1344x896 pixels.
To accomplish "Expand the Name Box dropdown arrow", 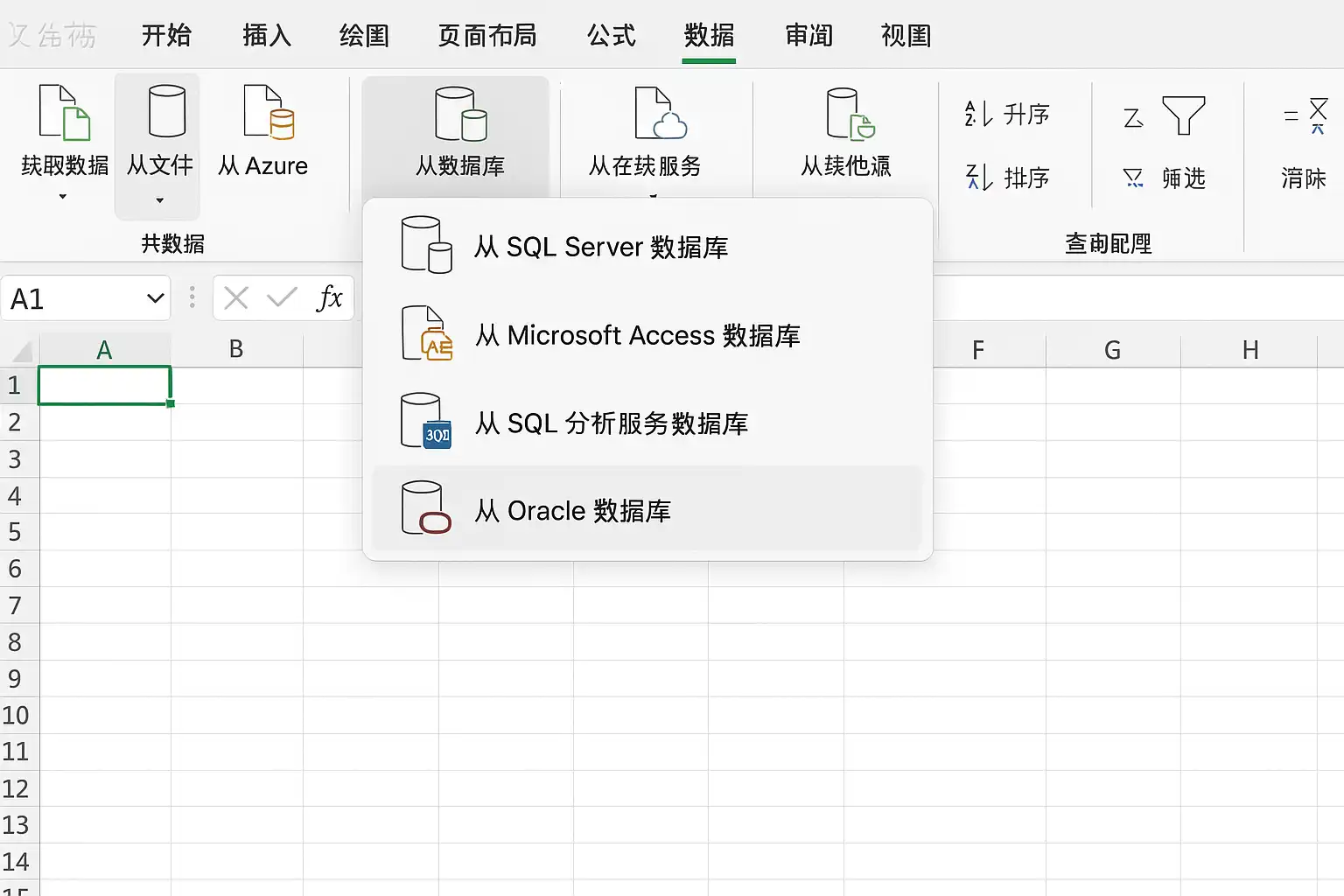I will coord(155,298).
